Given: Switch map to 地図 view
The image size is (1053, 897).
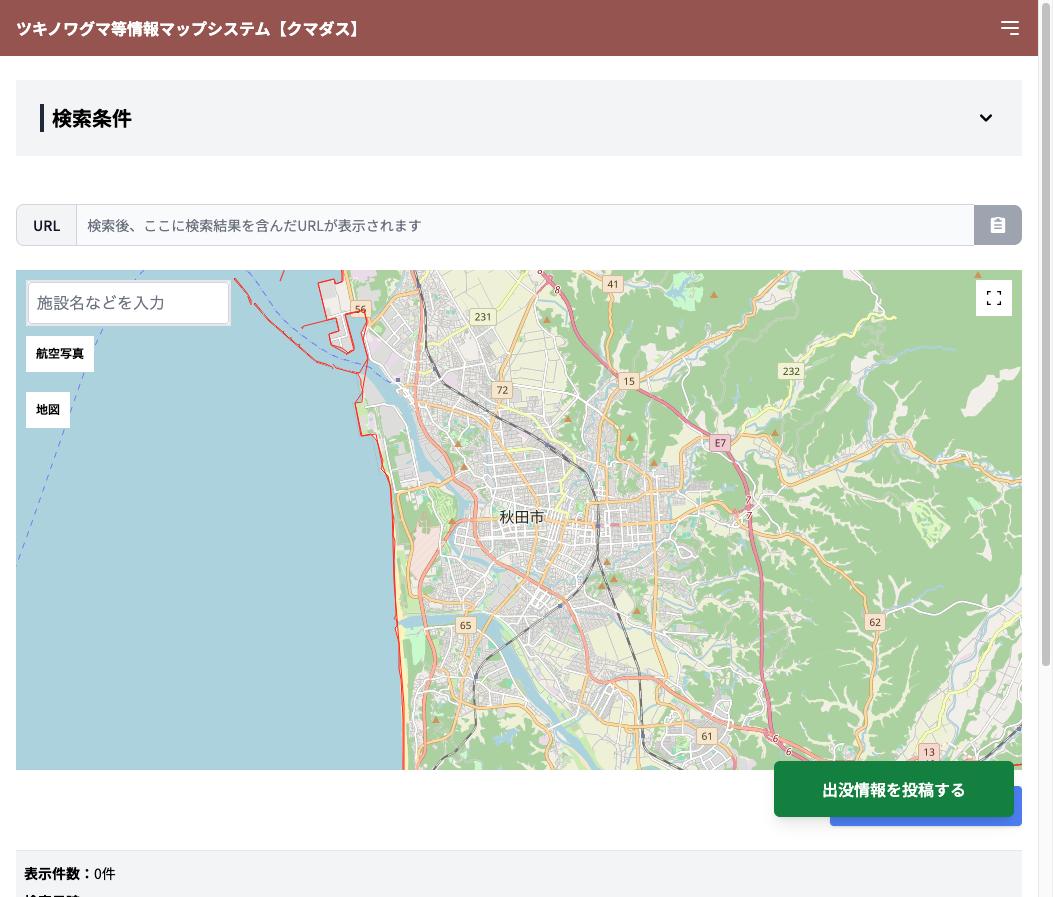Looking at the screenshot, I should click(x=48, y=410).
